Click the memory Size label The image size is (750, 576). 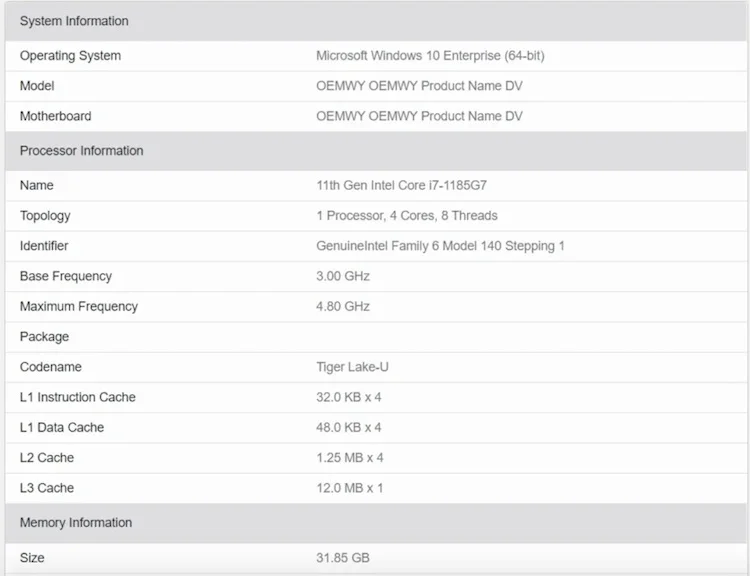[32, 558]
